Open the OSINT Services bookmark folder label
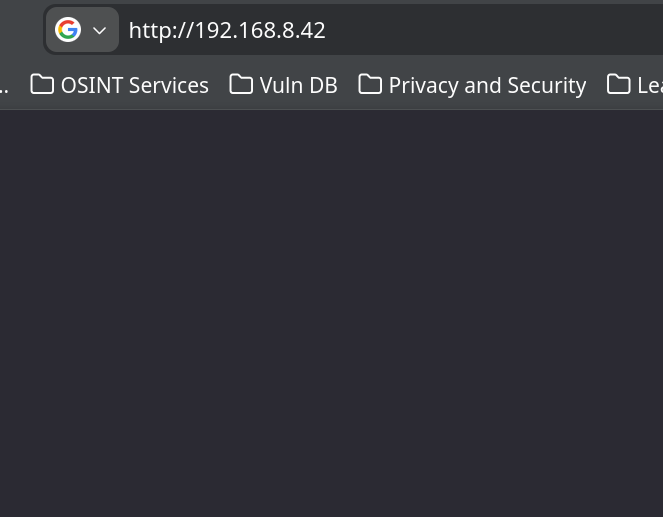The width and height of the screenshot is (663, 517). coord(134,85)
